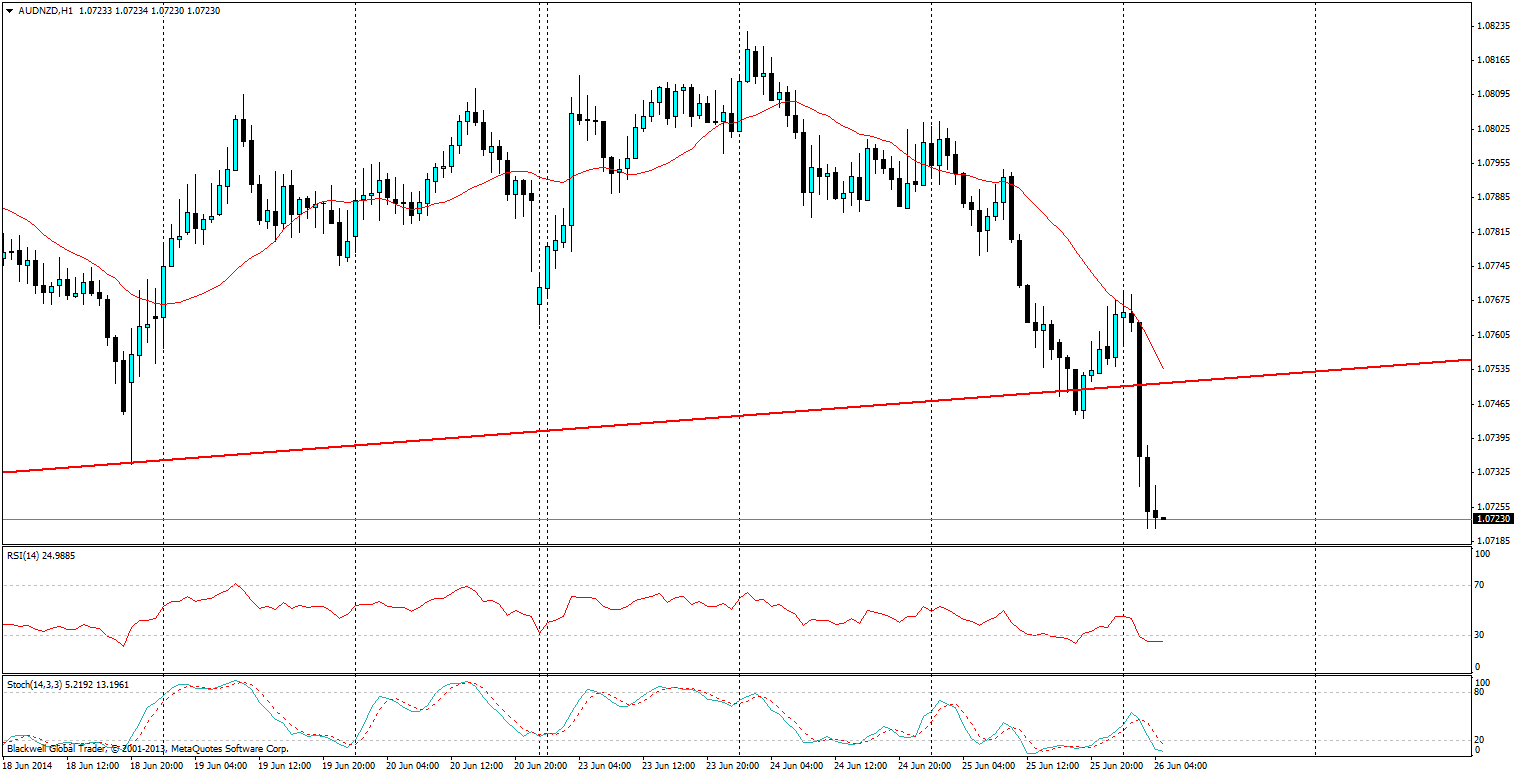
Task: Click the 25 Jun 04:00 time label
Action: pos(989,766)
